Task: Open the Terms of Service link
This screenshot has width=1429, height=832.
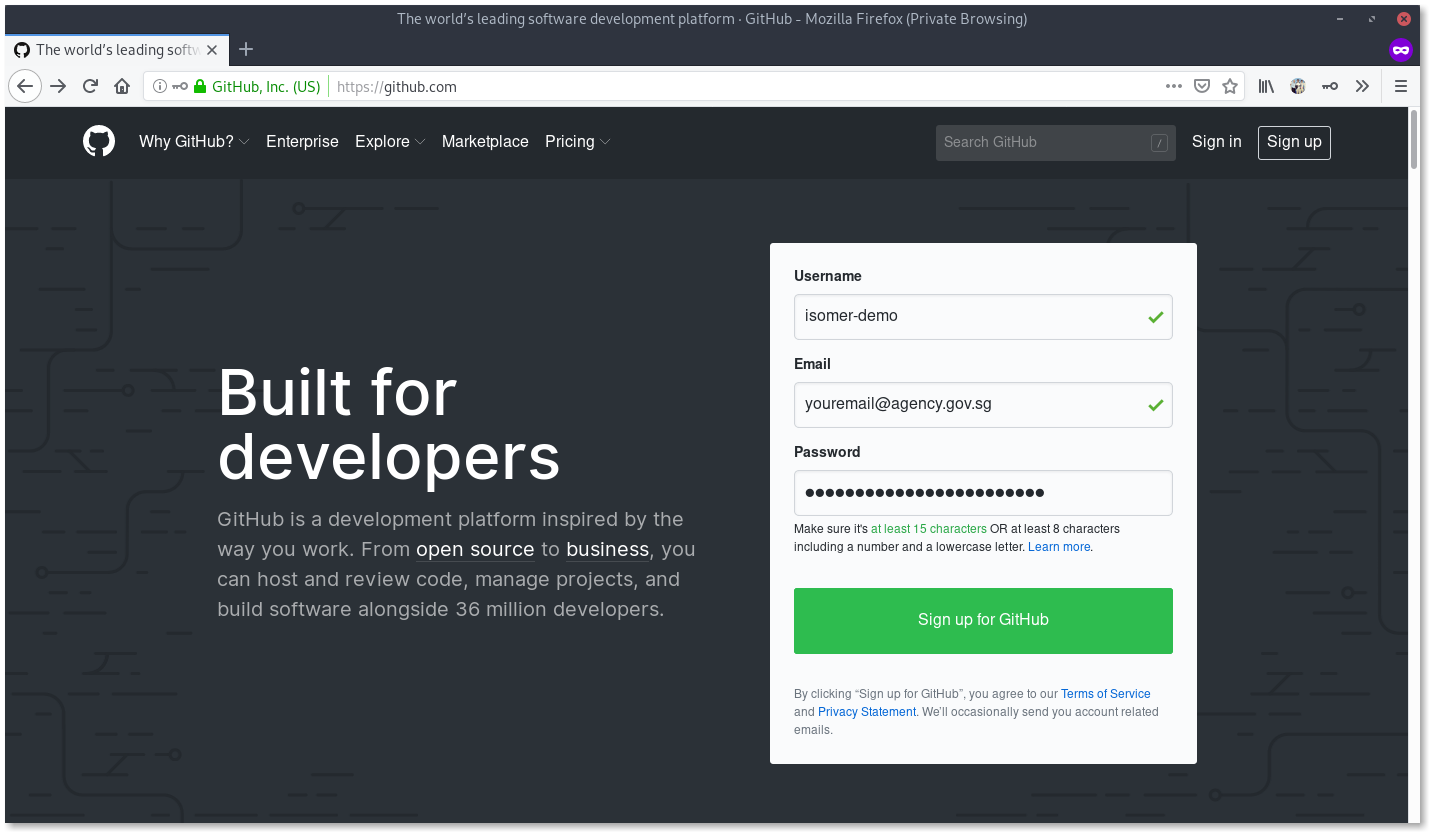Action: [x=1105, y=693]
